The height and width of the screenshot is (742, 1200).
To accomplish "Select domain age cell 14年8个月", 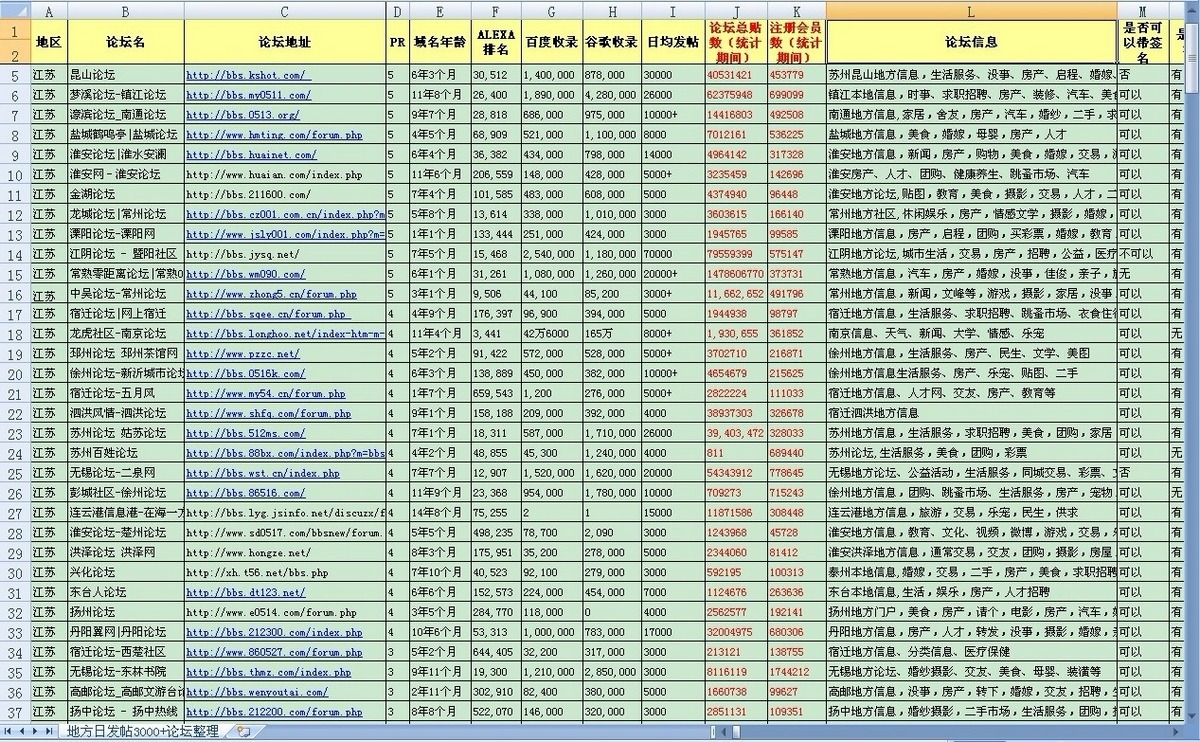I will click(x=440, y=512).
